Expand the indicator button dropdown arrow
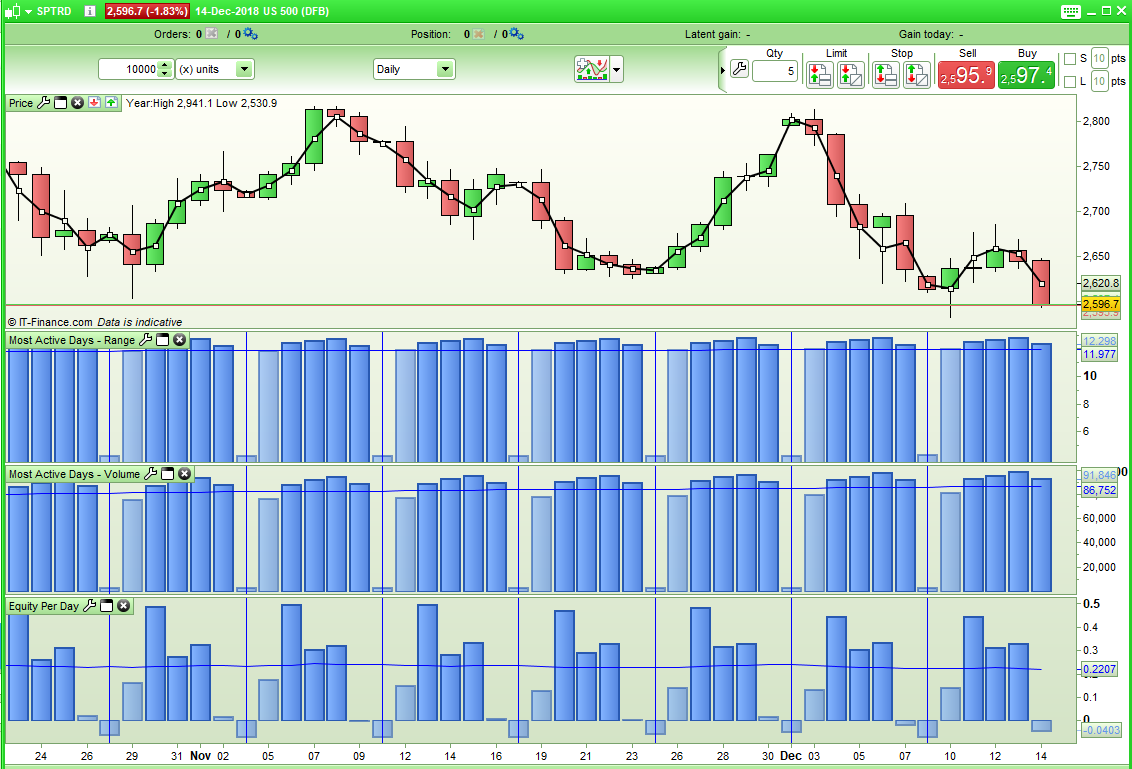Viewport: 1132px width, 769px height. (617, 70)
